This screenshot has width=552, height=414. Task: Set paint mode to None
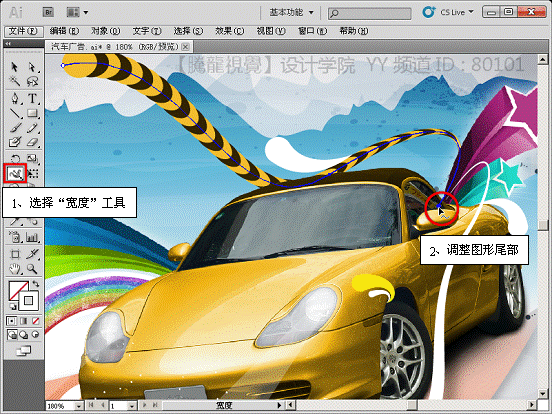pyautogui.click(x=36, y=321)
